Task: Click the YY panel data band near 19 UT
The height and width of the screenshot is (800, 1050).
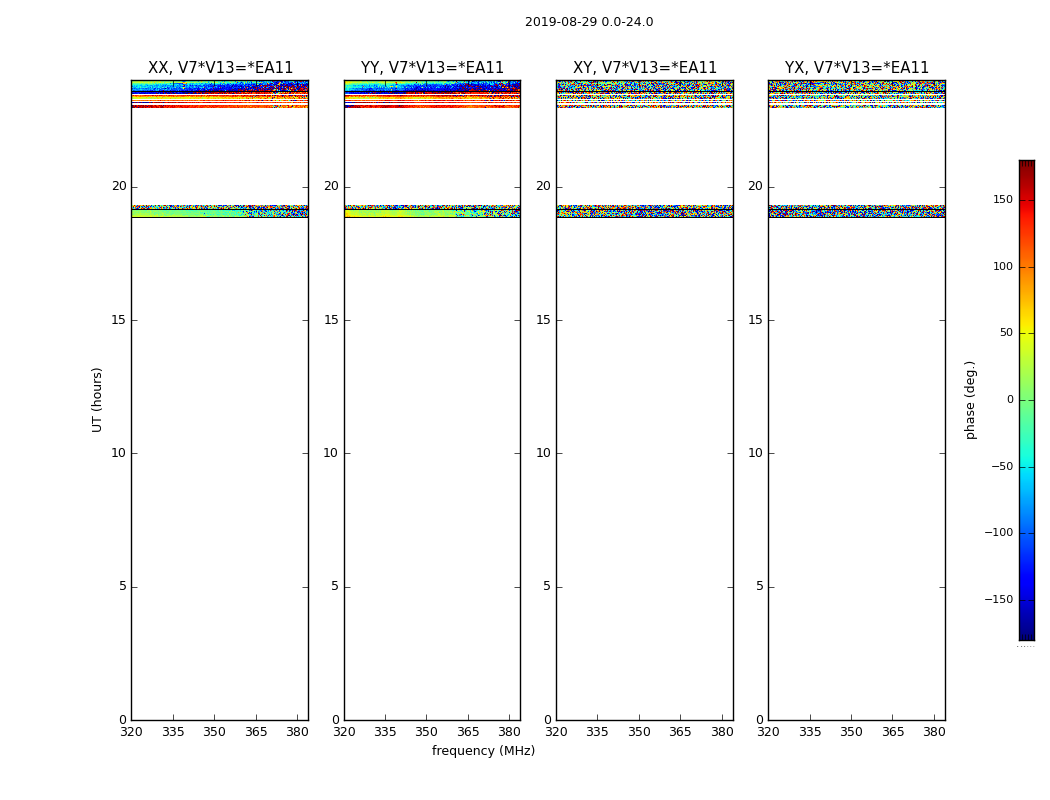Action: (x=433, y=212)
